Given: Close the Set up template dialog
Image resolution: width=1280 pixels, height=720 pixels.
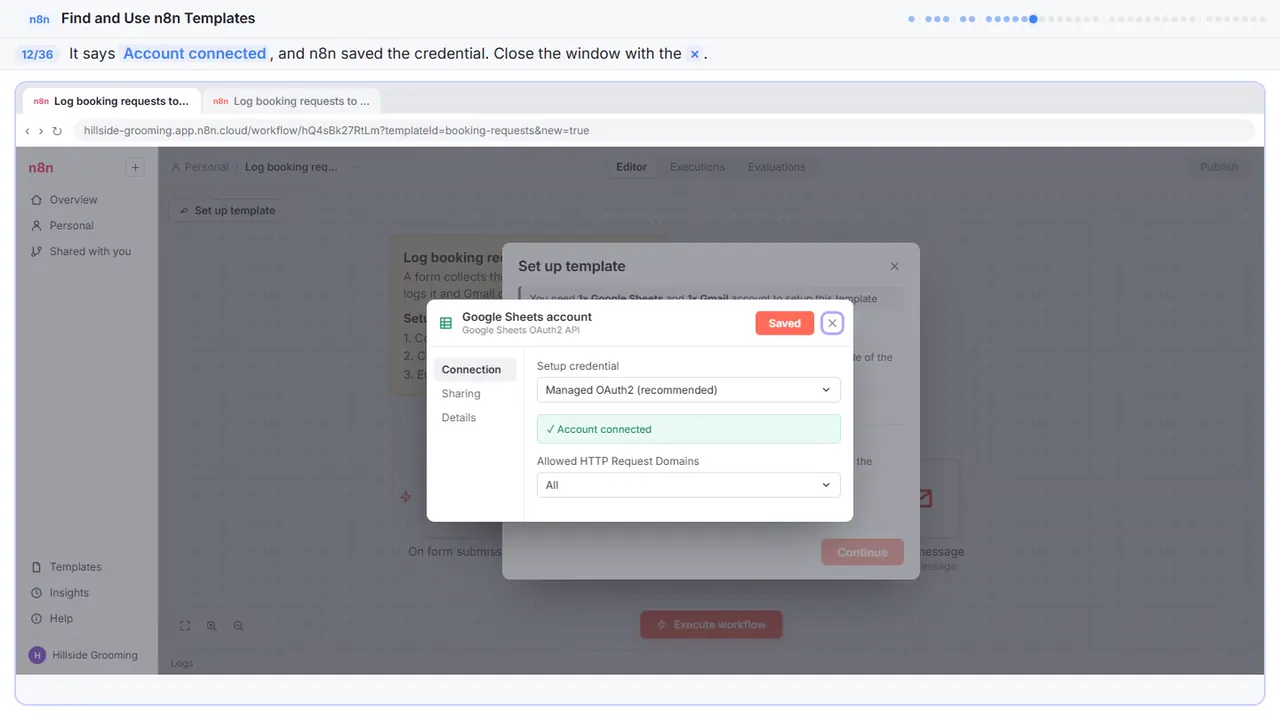Looking at the screenshot, I should pyautogui.click(x=894, y=266).
